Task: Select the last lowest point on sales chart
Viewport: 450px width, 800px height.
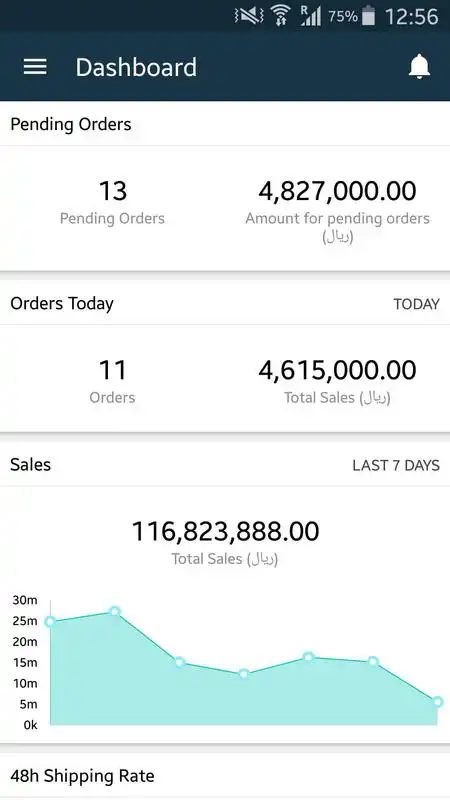Action: (x=437, y=702)
